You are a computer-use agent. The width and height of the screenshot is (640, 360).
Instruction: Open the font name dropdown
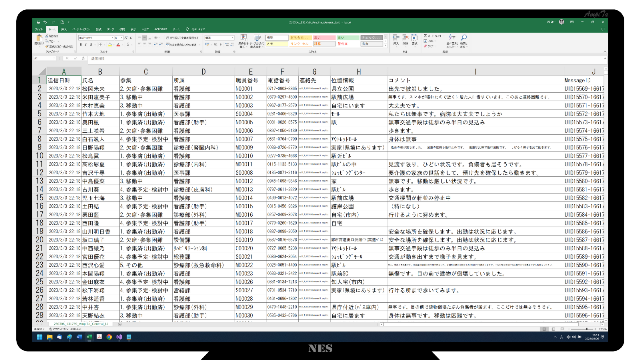pyautogui.click(x=112, y=38)
